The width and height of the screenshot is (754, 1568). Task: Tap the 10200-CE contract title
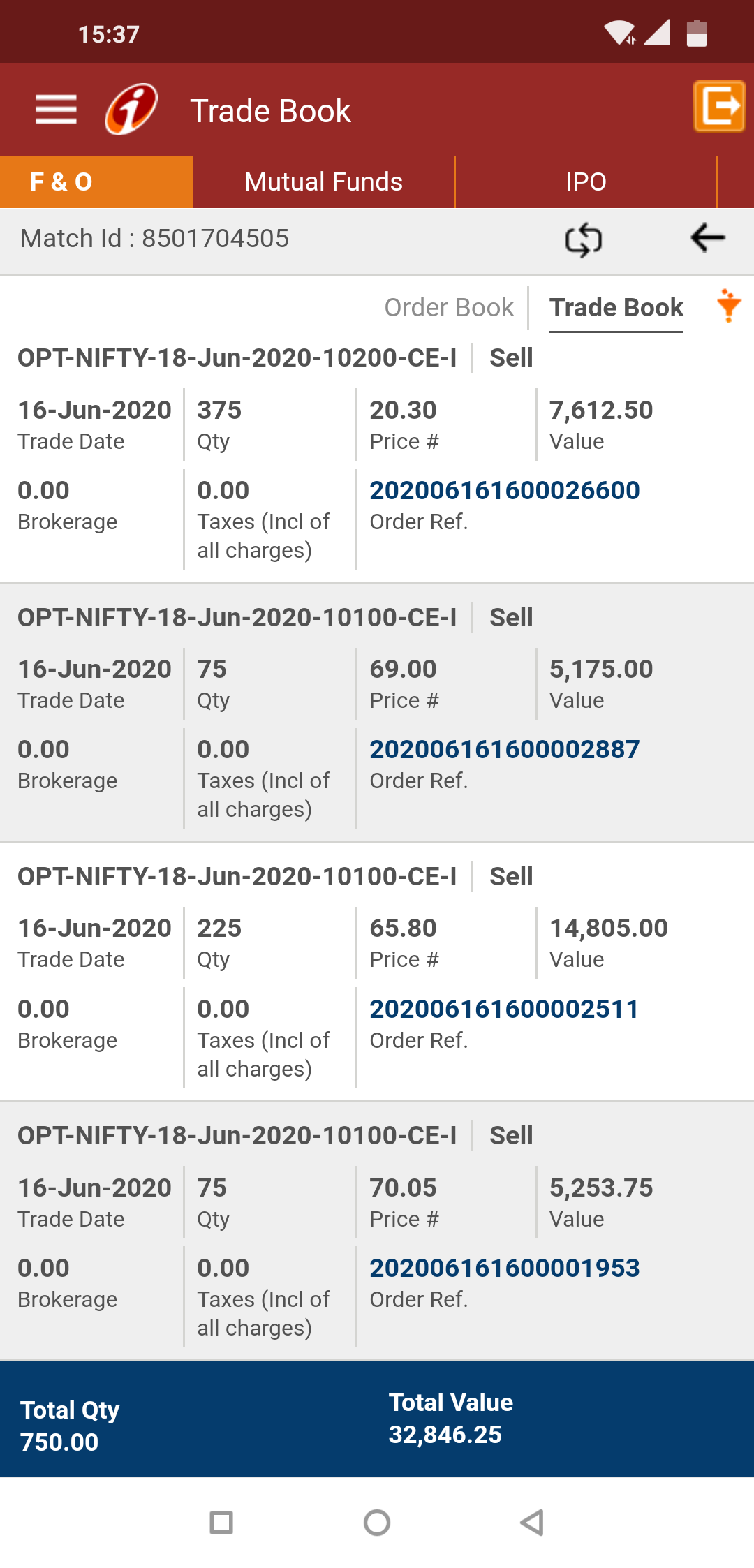237,358
